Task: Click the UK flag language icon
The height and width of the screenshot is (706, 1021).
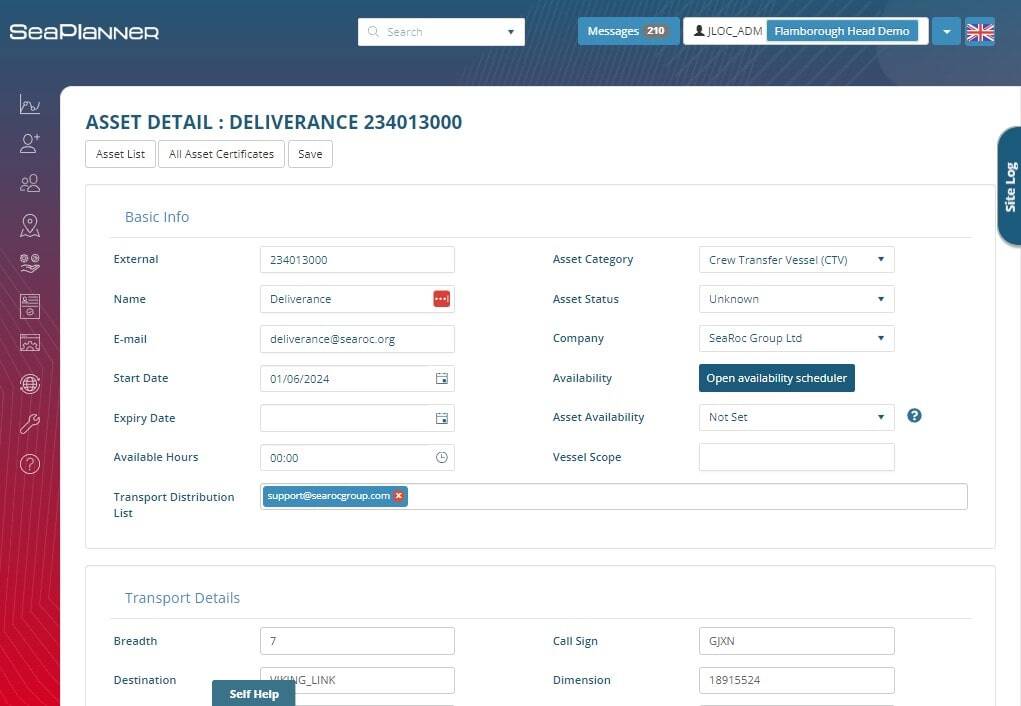Action: [x=980, y=32]
